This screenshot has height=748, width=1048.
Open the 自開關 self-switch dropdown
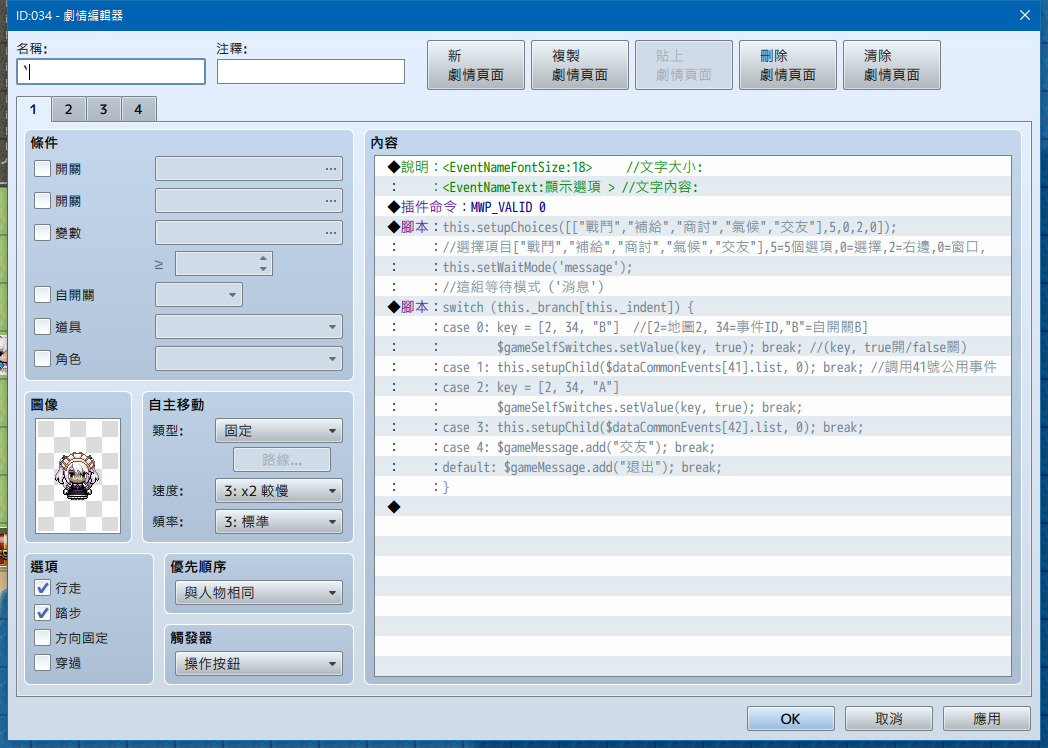point(199,295)
